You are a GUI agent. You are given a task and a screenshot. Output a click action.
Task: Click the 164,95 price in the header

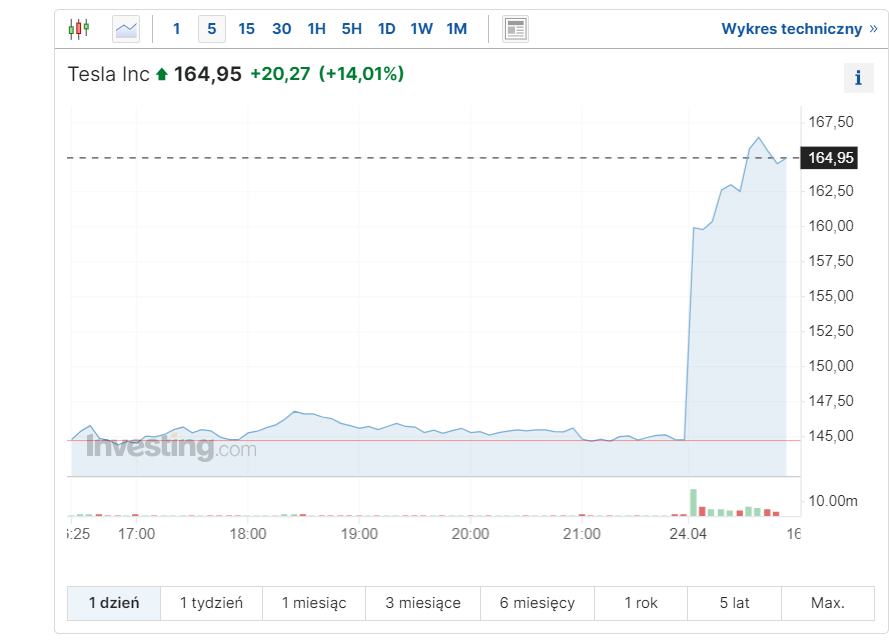point(208,74)
